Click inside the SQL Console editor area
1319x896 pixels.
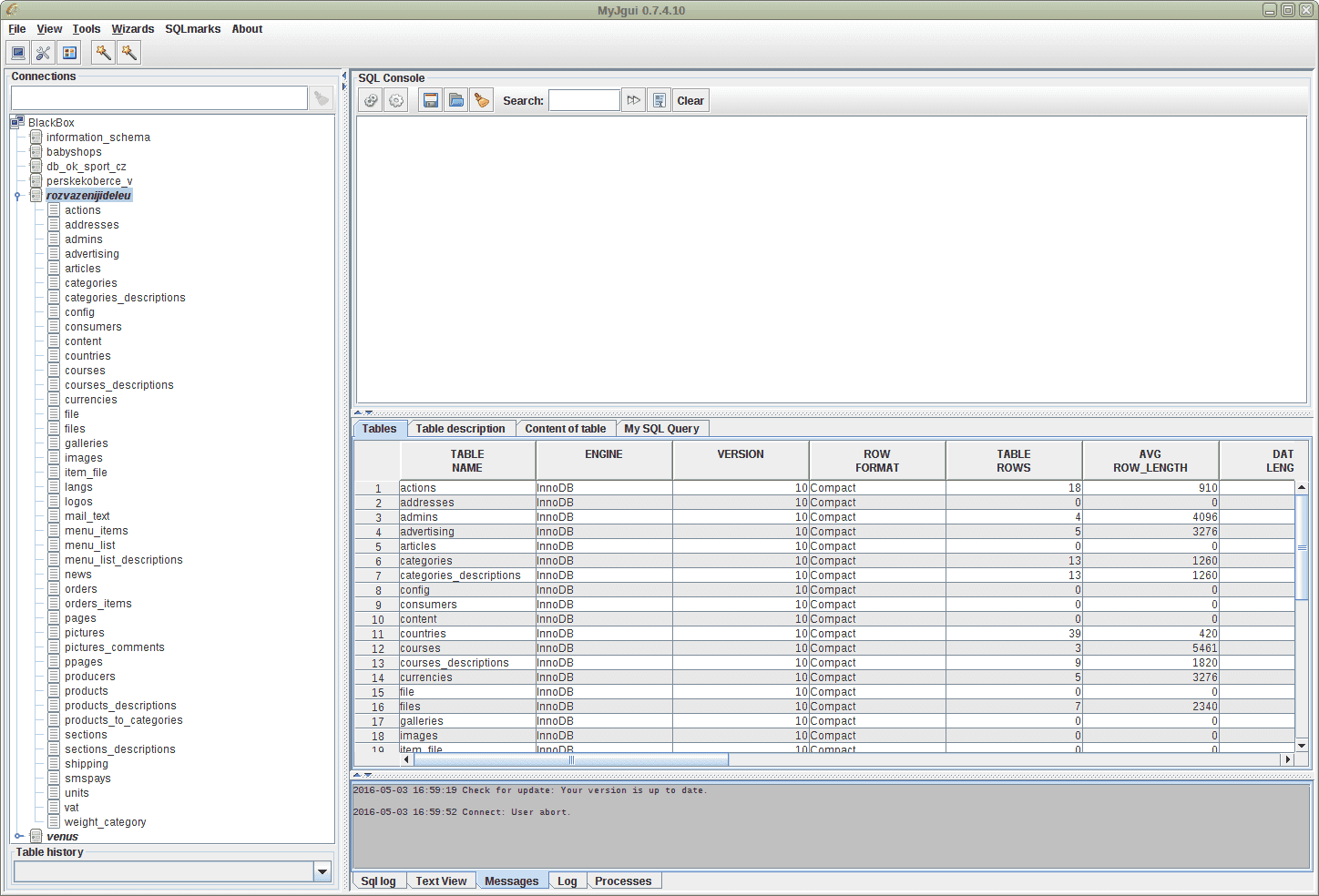(831, 260)
